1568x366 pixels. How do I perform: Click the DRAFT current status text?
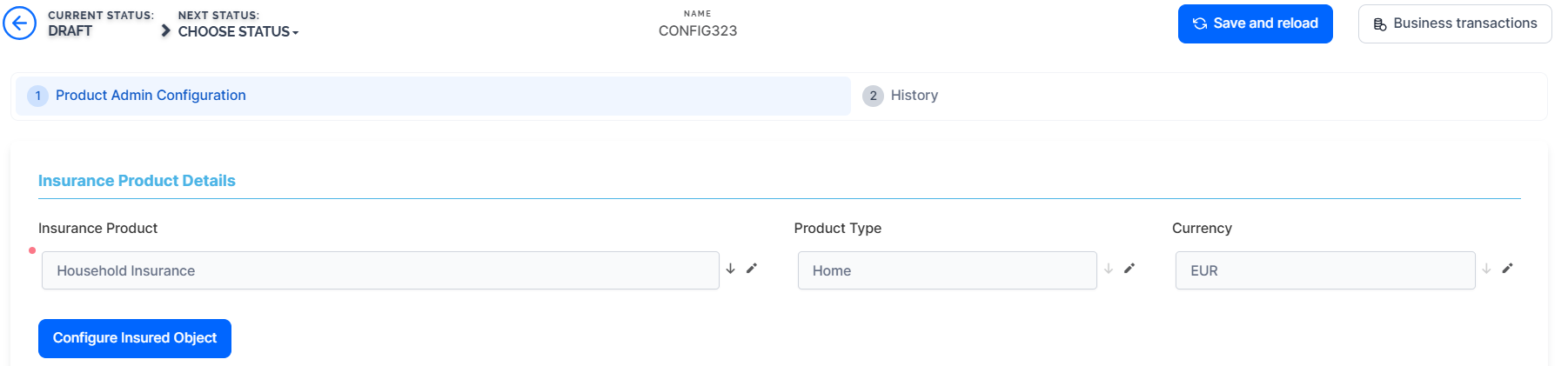click(70, 31)
